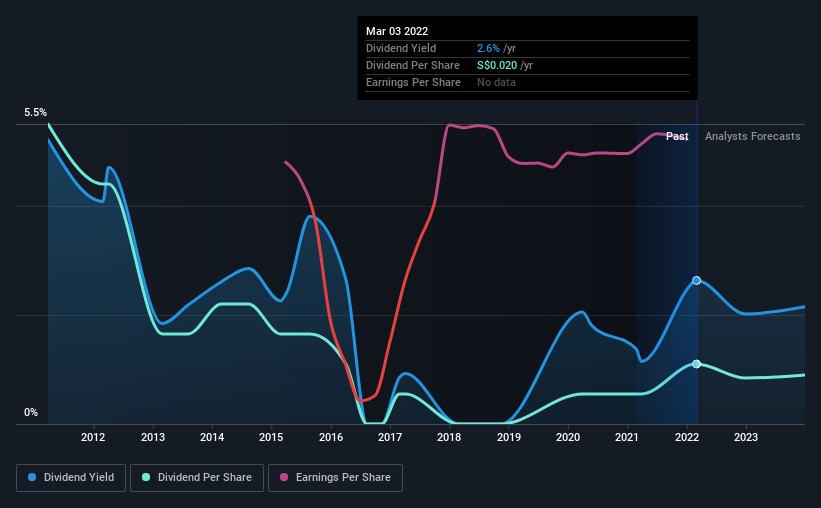This screenshot has height=508, width=821.
Task: Click the Past section label
Action: [x=677, y=136]
